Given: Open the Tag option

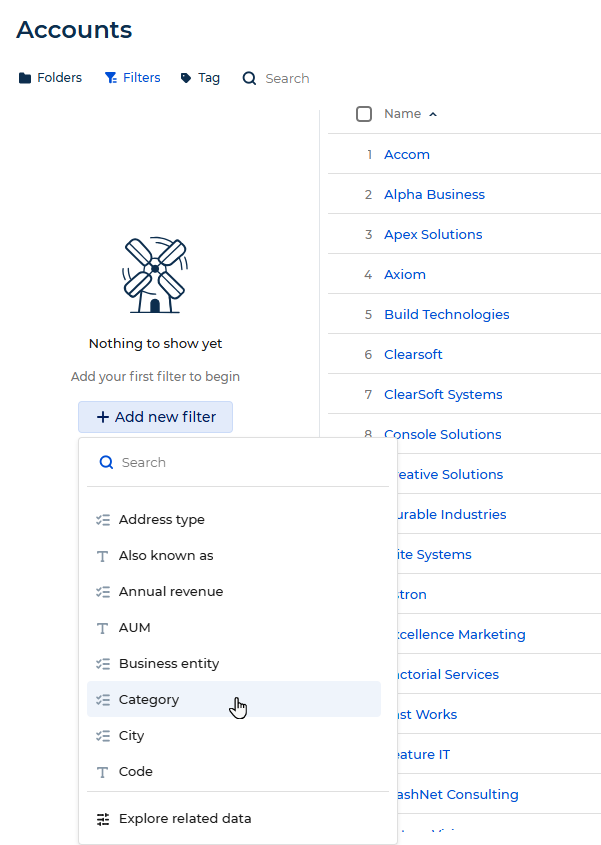Looking at the screenshot, I should tap(200, 78).
